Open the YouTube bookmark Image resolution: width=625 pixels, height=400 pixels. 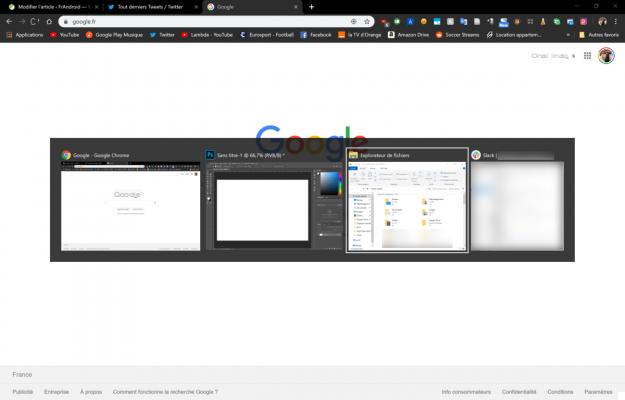[65, 35]
